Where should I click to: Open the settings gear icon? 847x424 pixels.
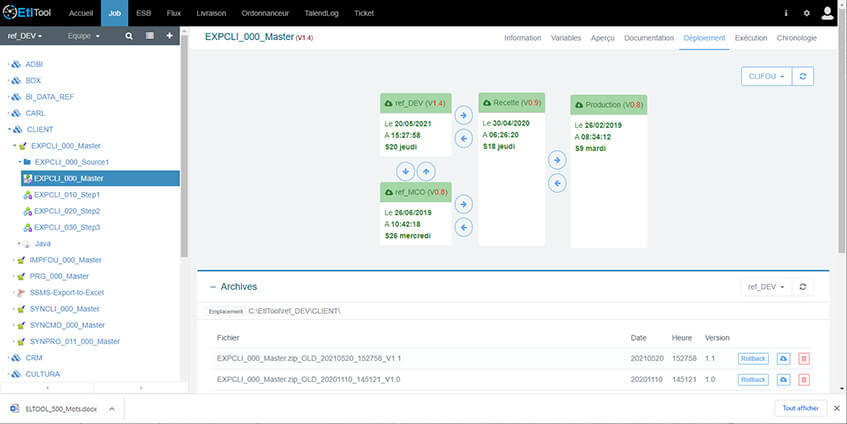[x=806, y=13]
